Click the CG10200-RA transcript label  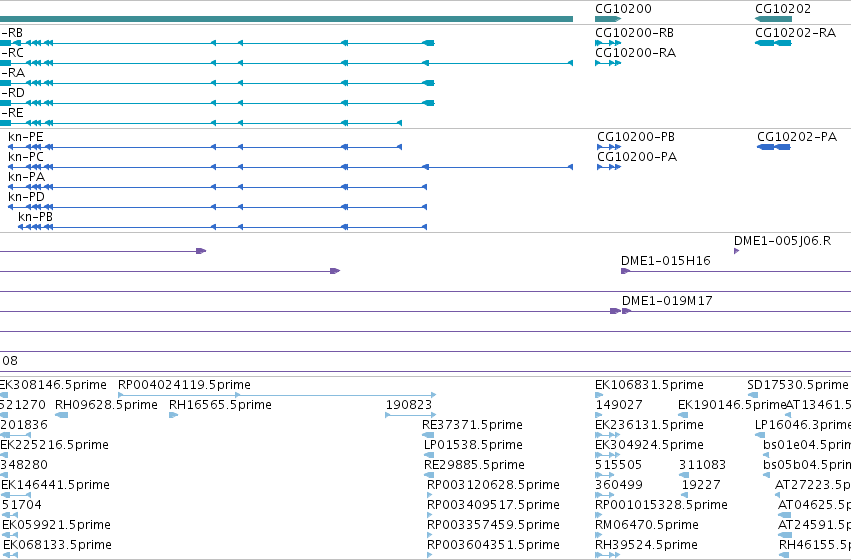(636, 53)
